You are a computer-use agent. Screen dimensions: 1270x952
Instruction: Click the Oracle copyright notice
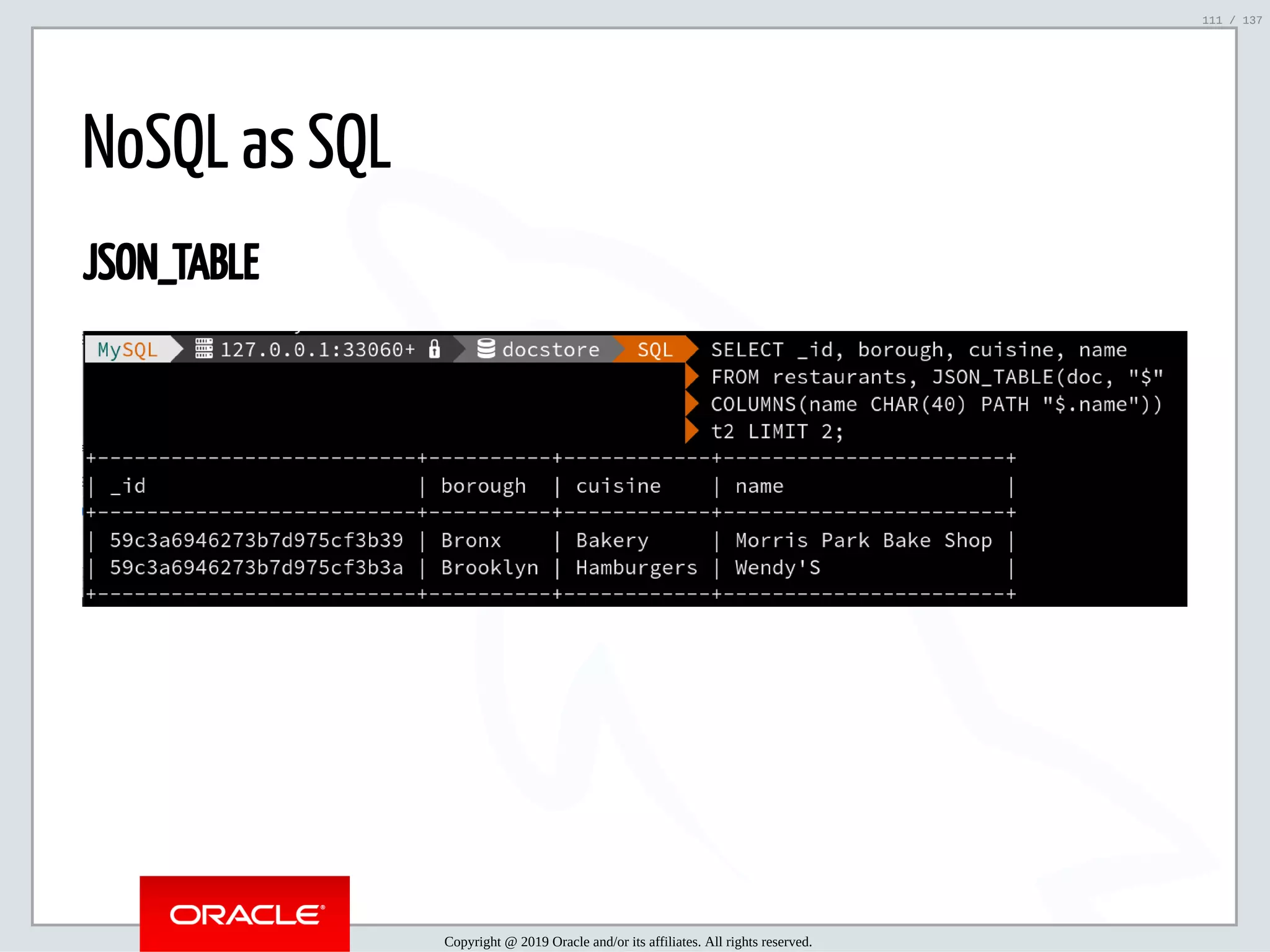[x=628, y=942]
